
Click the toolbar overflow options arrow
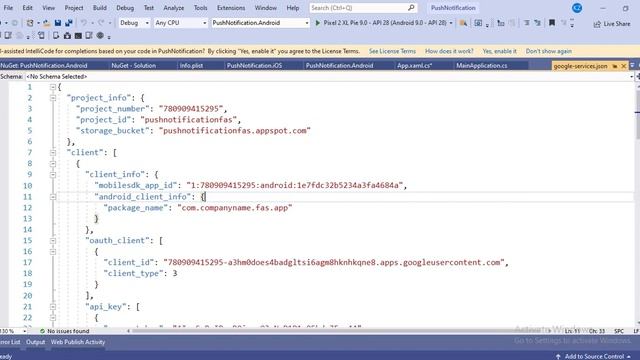point(572,24)
